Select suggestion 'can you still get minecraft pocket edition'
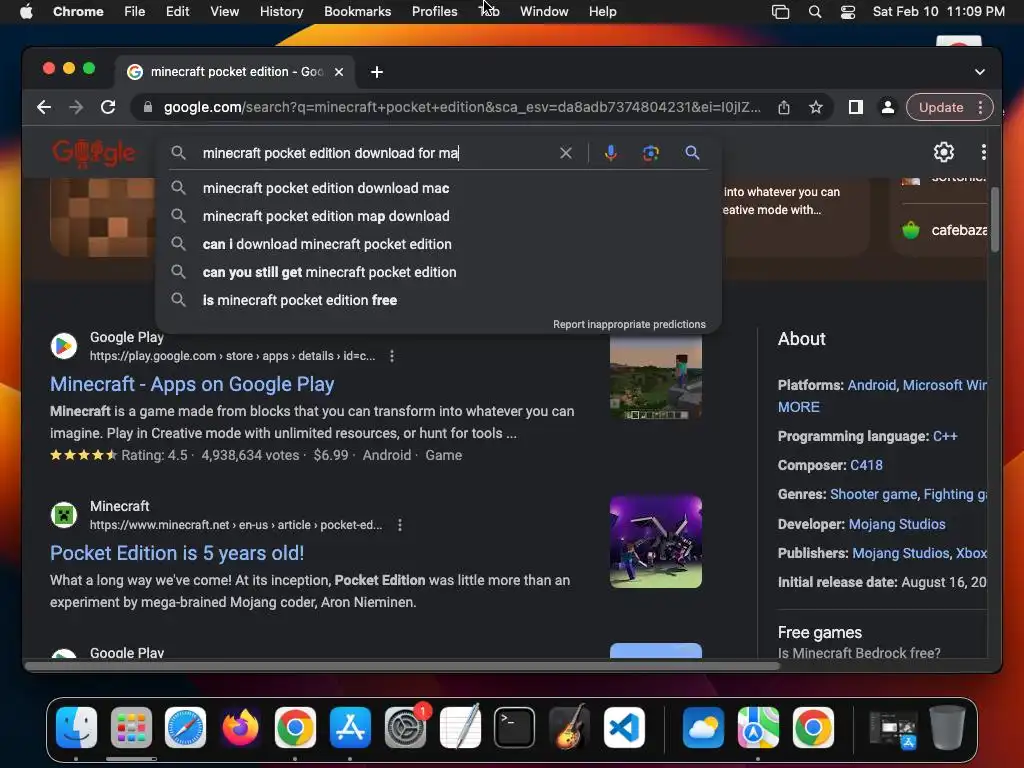 coord(439,272)
